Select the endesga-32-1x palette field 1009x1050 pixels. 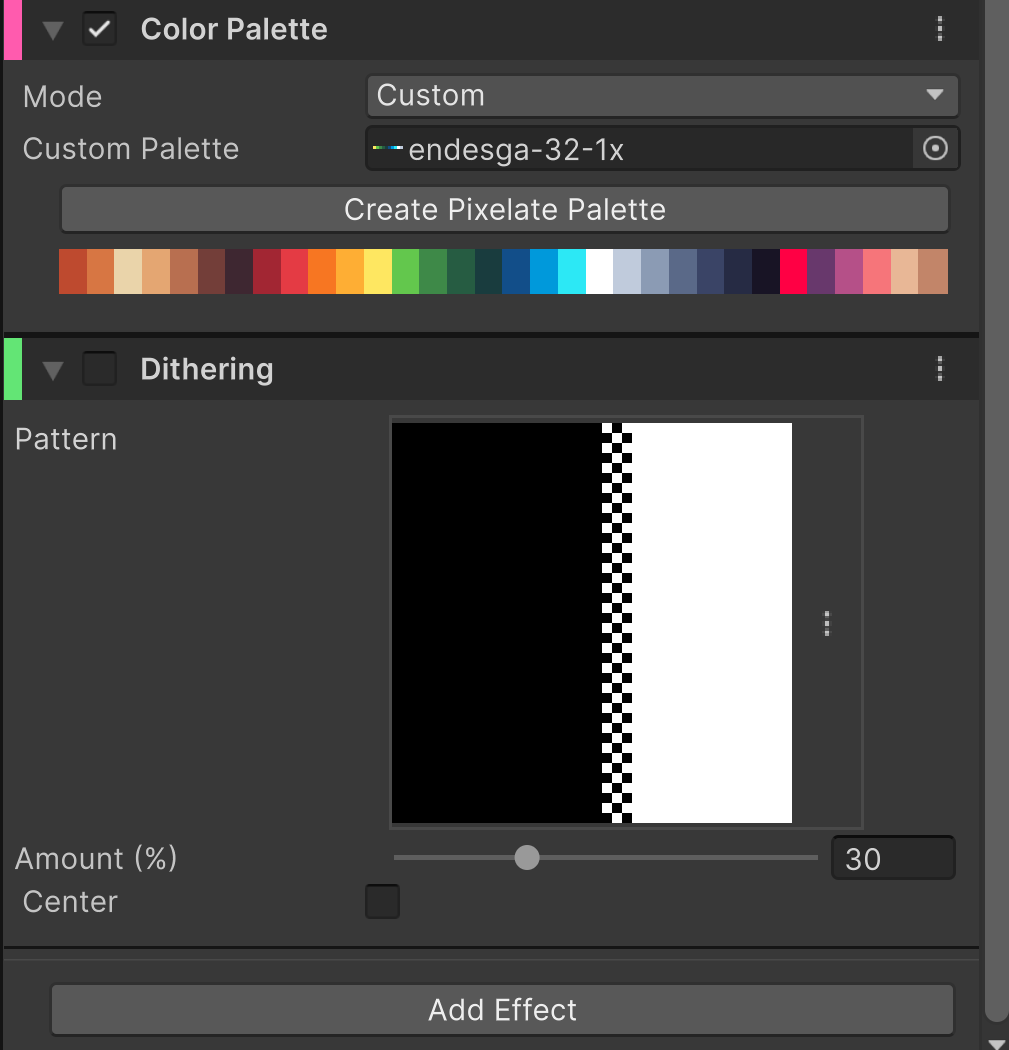[x=639, y=148]
